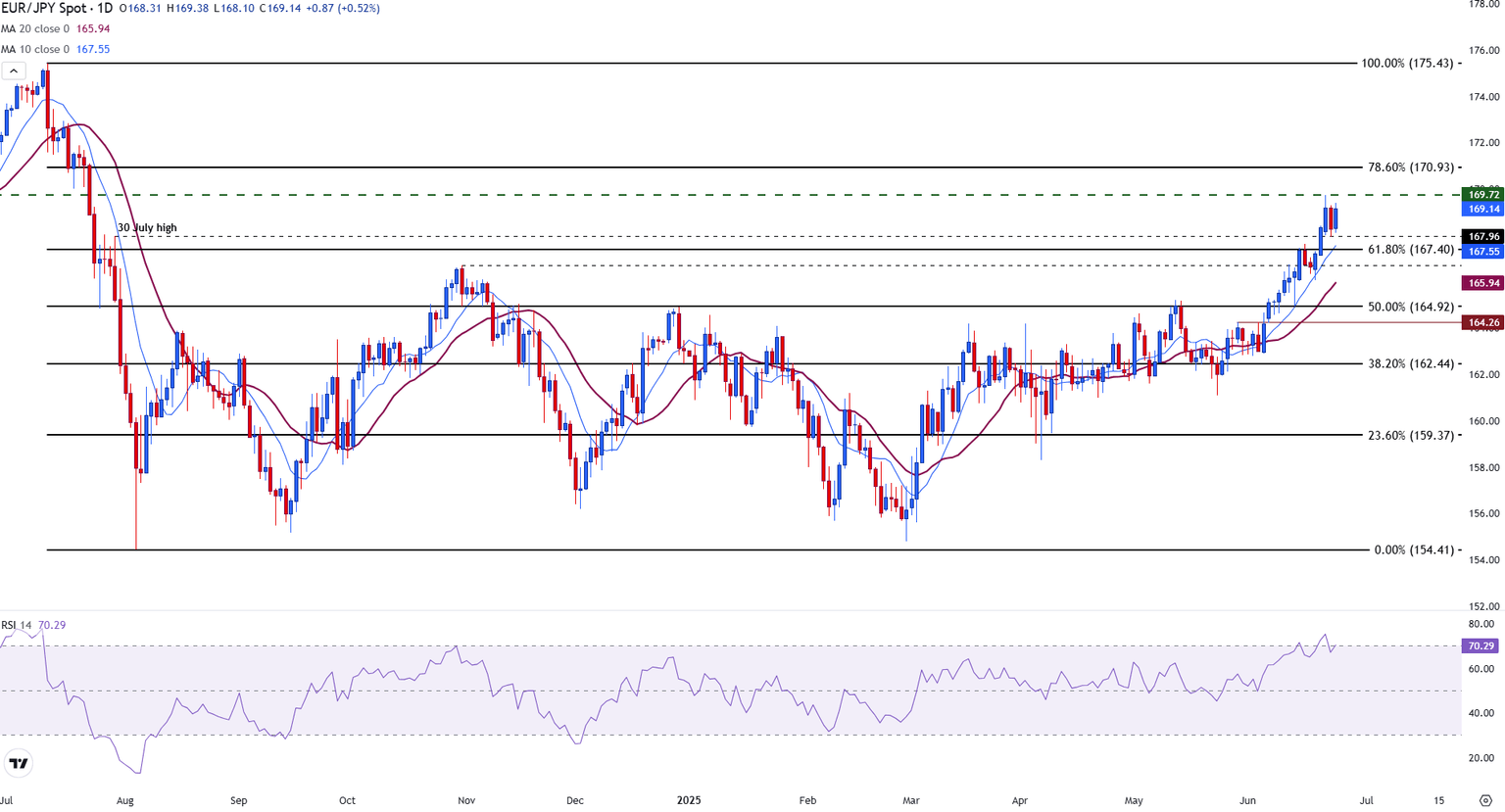Click the '30 July high' annotation text
This screenshot has width=1505, height=812.
[x=147, y=228]
